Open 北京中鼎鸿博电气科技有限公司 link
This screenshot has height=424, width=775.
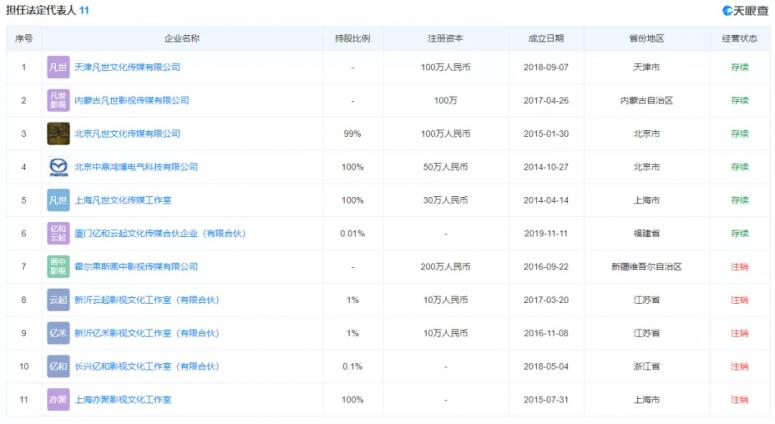136,167
